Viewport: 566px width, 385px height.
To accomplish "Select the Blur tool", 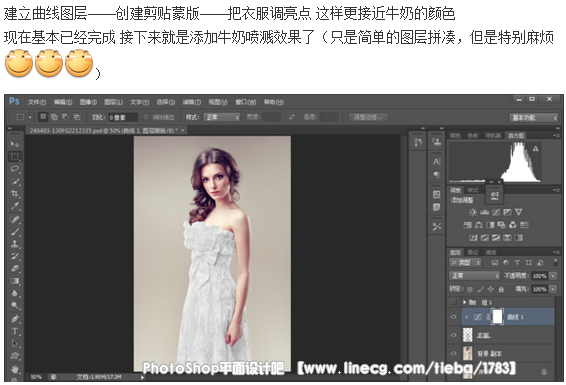I will click(x=14, y=293).
